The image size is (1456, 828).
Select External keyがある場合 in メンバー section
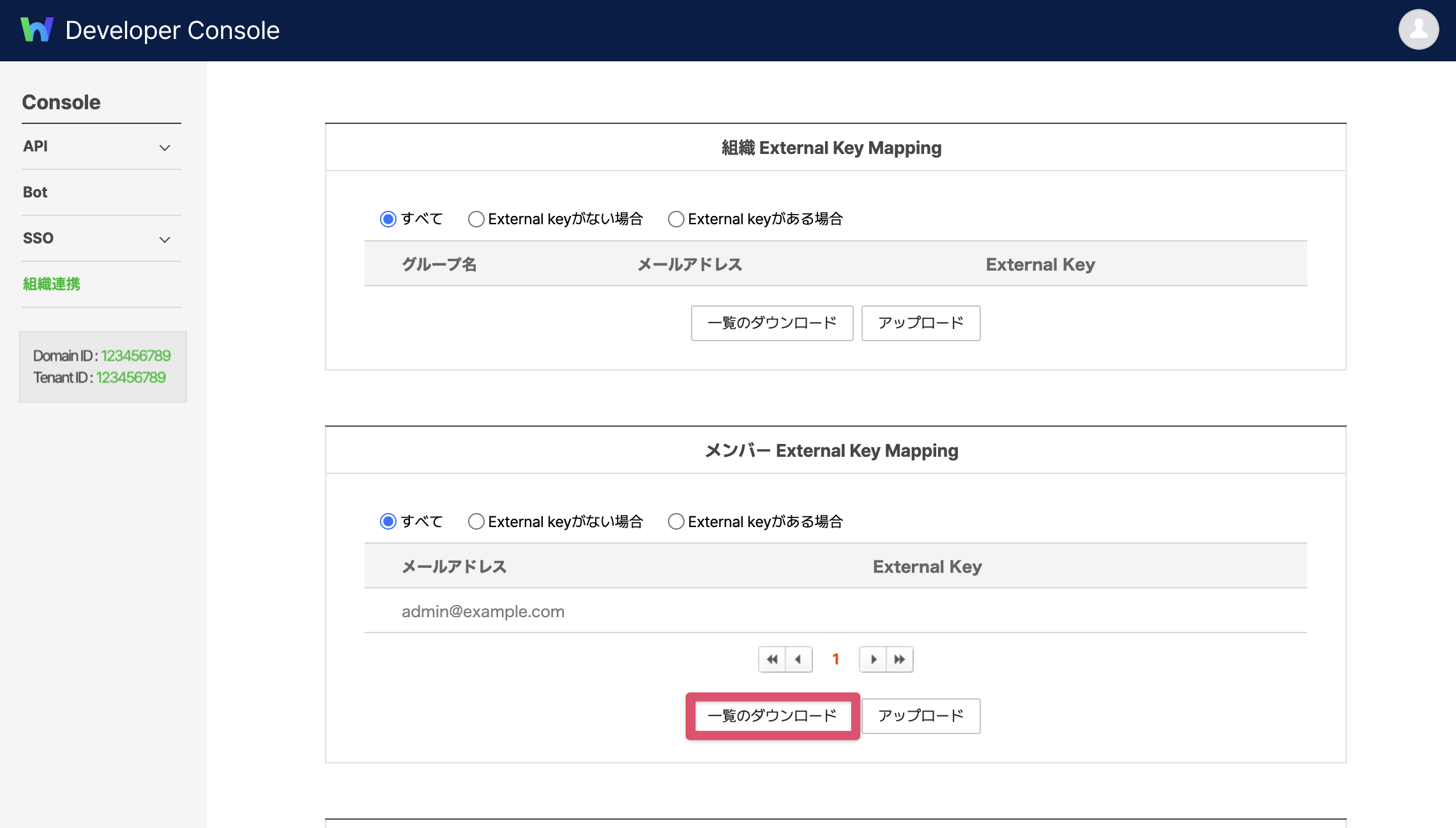pyautogui.click(x=676, y=521)
